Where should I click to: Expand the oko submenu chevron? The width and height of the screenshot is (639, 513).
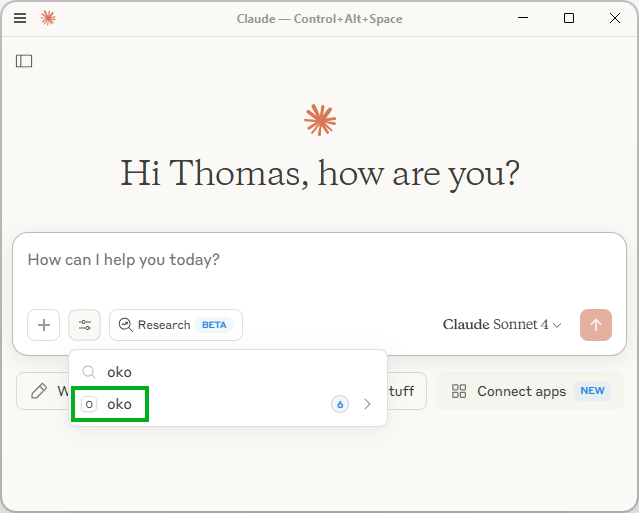pyautogui.click(x=367, y=404)
